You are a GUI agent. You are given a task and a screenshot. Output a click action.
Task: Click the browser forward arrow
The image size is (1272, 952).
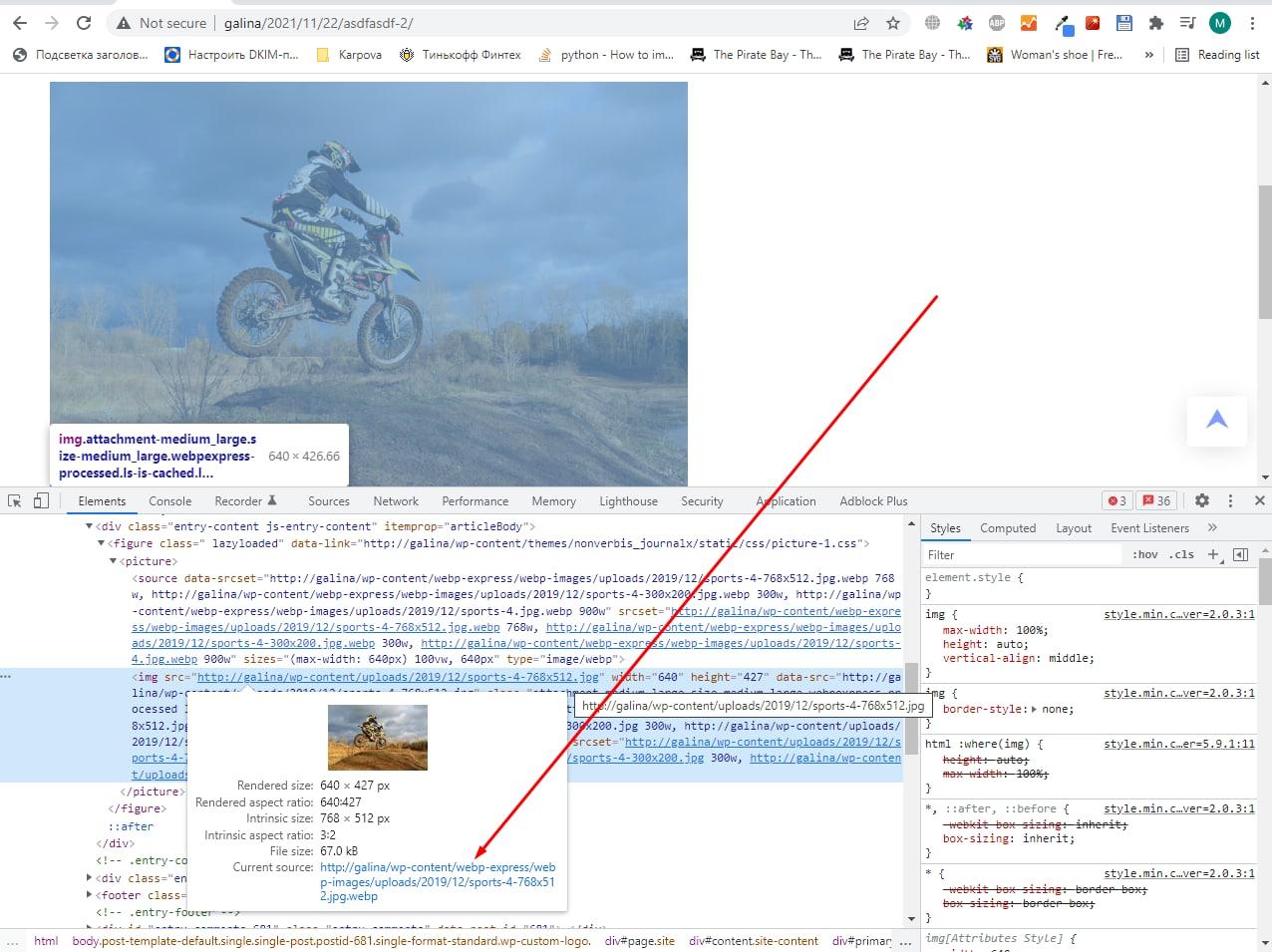52,23
